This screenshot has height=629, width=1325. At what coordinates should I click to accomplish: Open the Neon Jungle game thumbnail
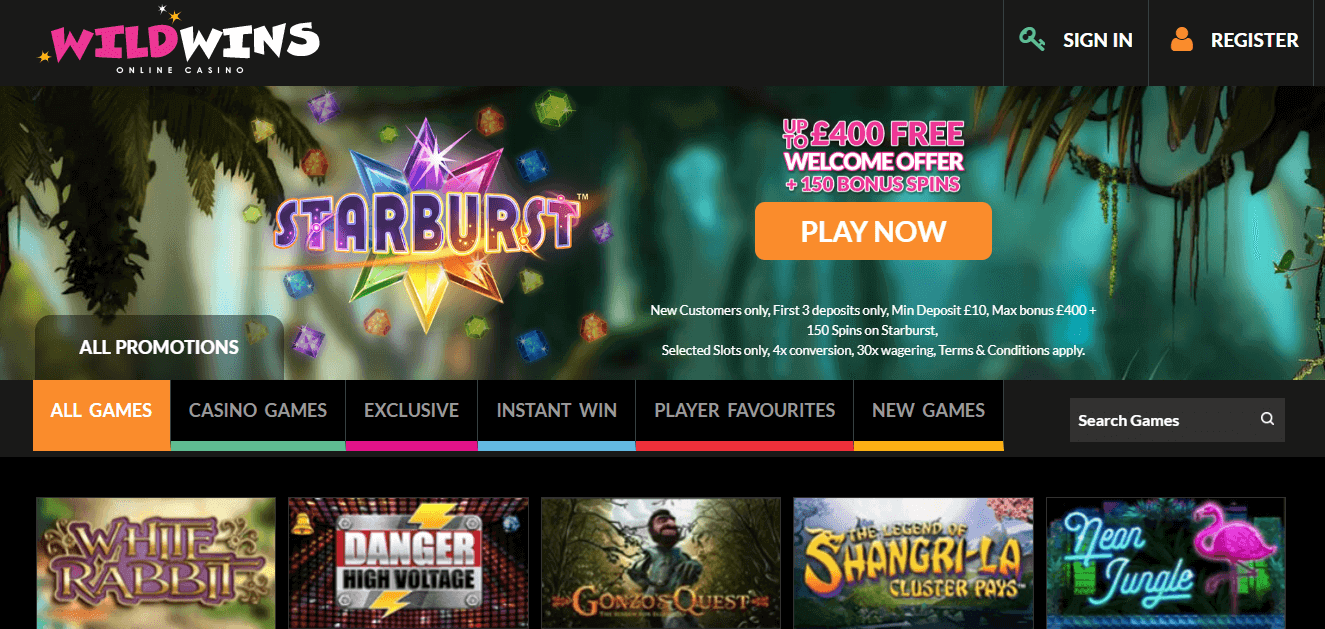point(1166,563)
